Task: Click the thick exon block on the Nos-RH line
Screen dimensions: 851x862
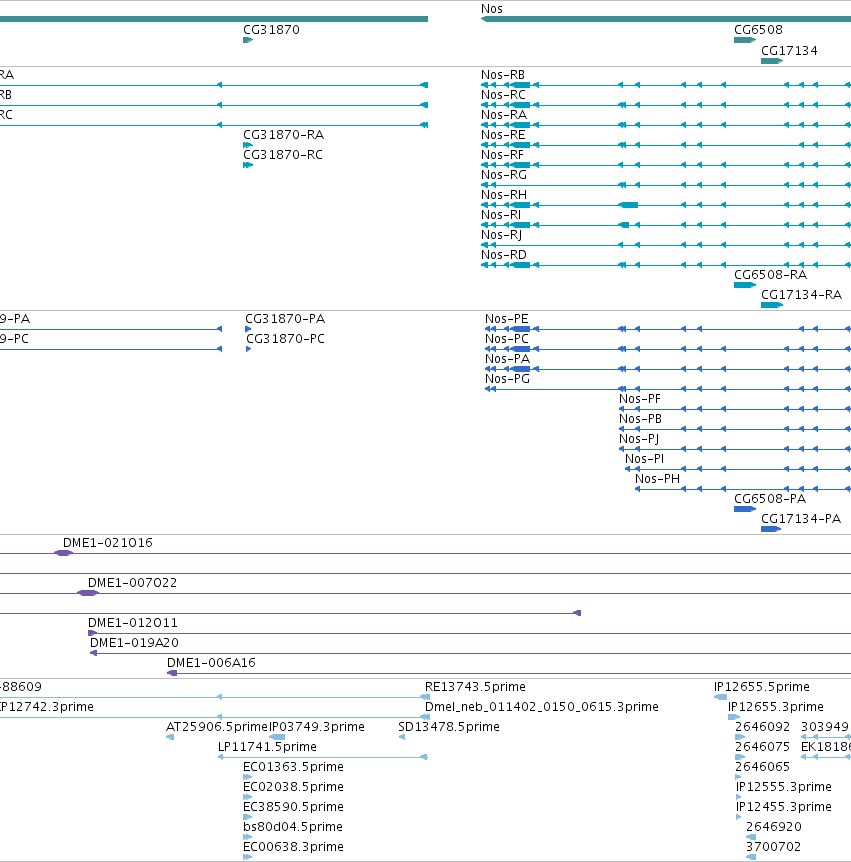Action: coord(629,205)
